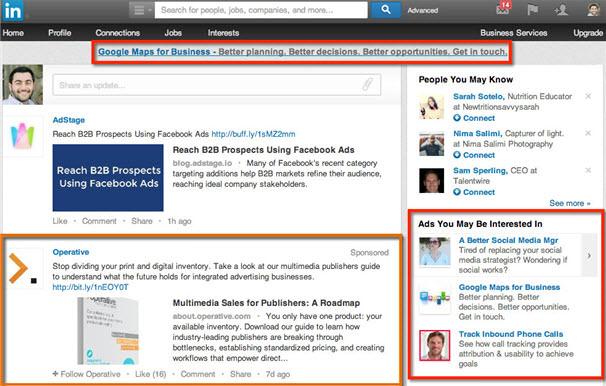Open Nima Salimi's profile name link
This screenshot has width=606, height=386.
click(x=477, y=133)
